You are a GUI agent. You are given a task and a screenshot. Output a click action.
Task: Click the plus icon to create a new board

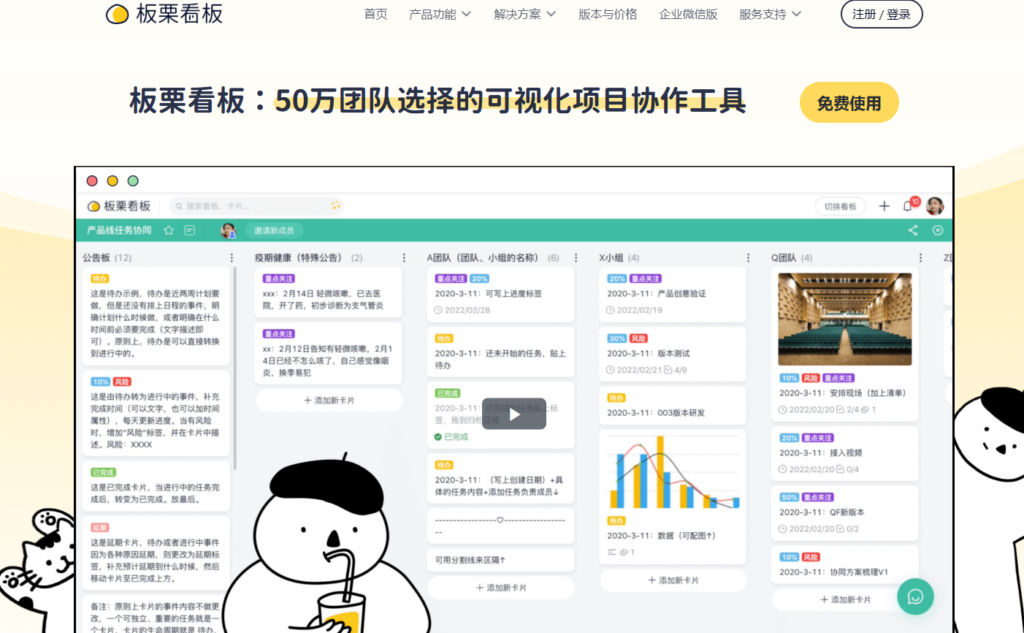pyautogui.click(x=884, y=206)
